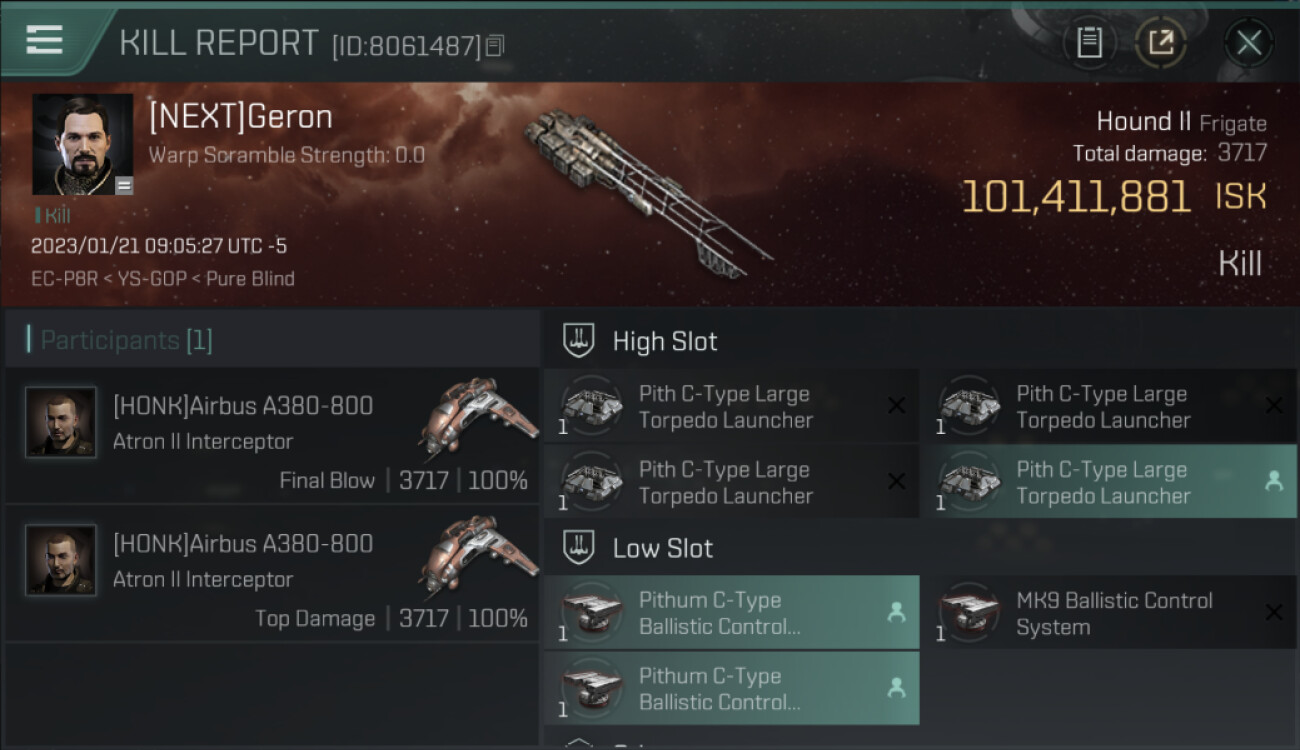This screenshot has height=750, width=1300.
Task: Select Final Blow participant Airbus A380-800
Action: (x=271, y=436)
